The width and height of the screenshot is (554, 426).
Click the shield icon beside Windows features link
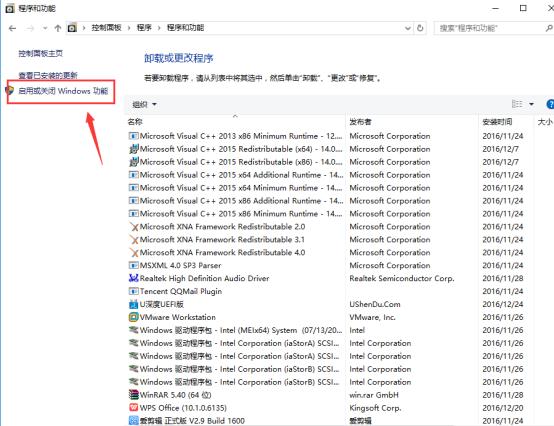10,90
